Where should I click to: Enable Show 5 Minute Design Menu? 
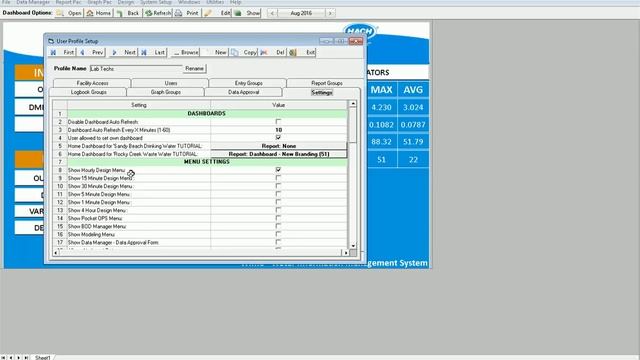(x=278, y=194)
